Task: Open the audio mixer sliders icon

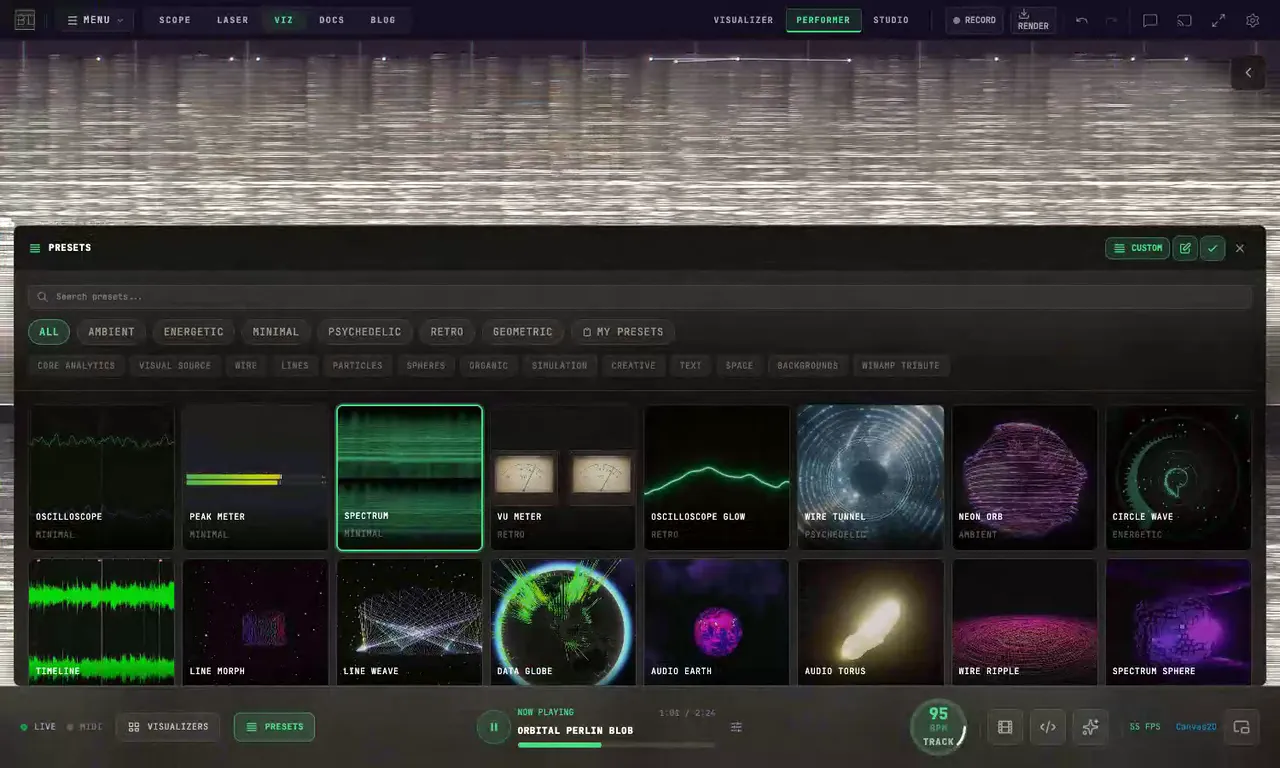Action: pos(736,727)
